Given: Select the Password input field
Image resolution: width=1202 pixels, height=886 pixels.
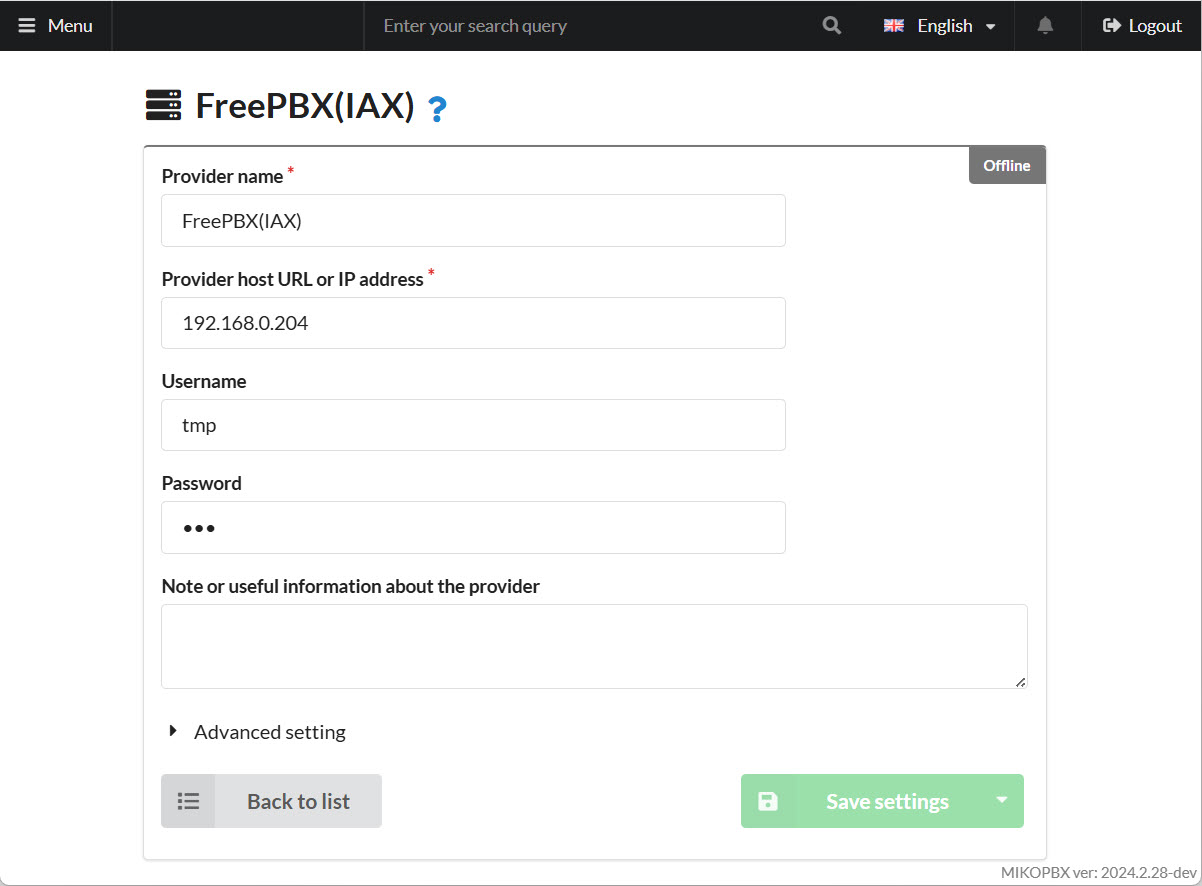Looking at the screenshot, I should tap(473, 528).
